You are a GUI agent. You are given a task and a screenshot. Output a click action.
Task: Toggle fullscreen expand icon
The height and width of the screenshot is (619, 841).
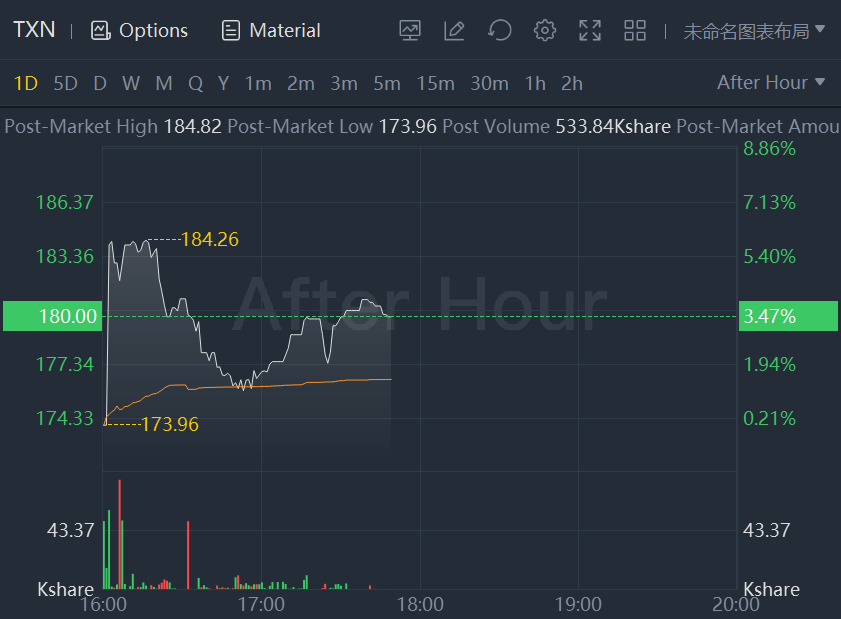(590, 31)
